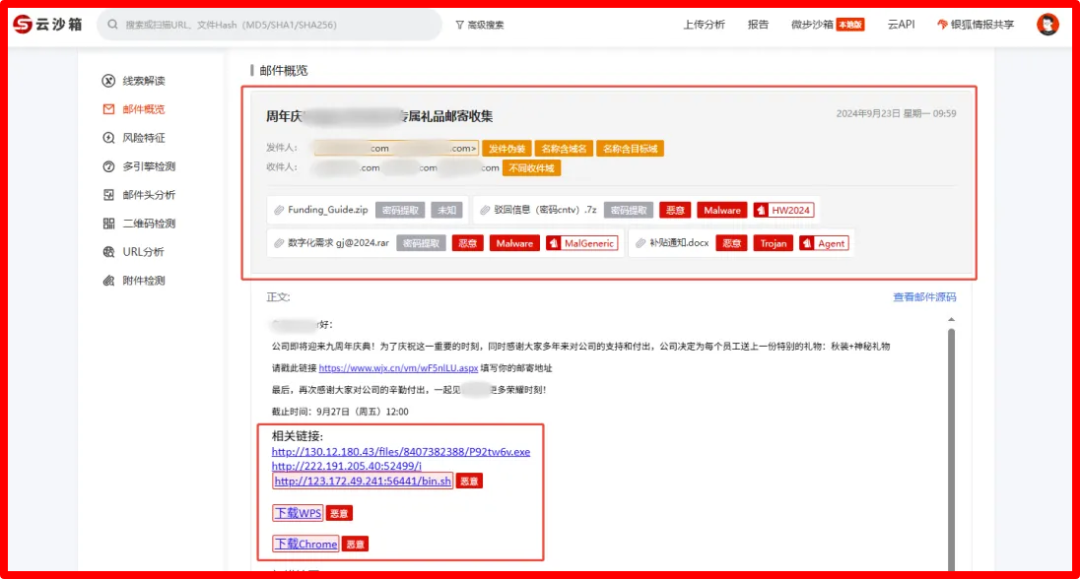1080x579 pixels.
Task: Click the user avatar icon
Action: click(x=1048, y=24)
